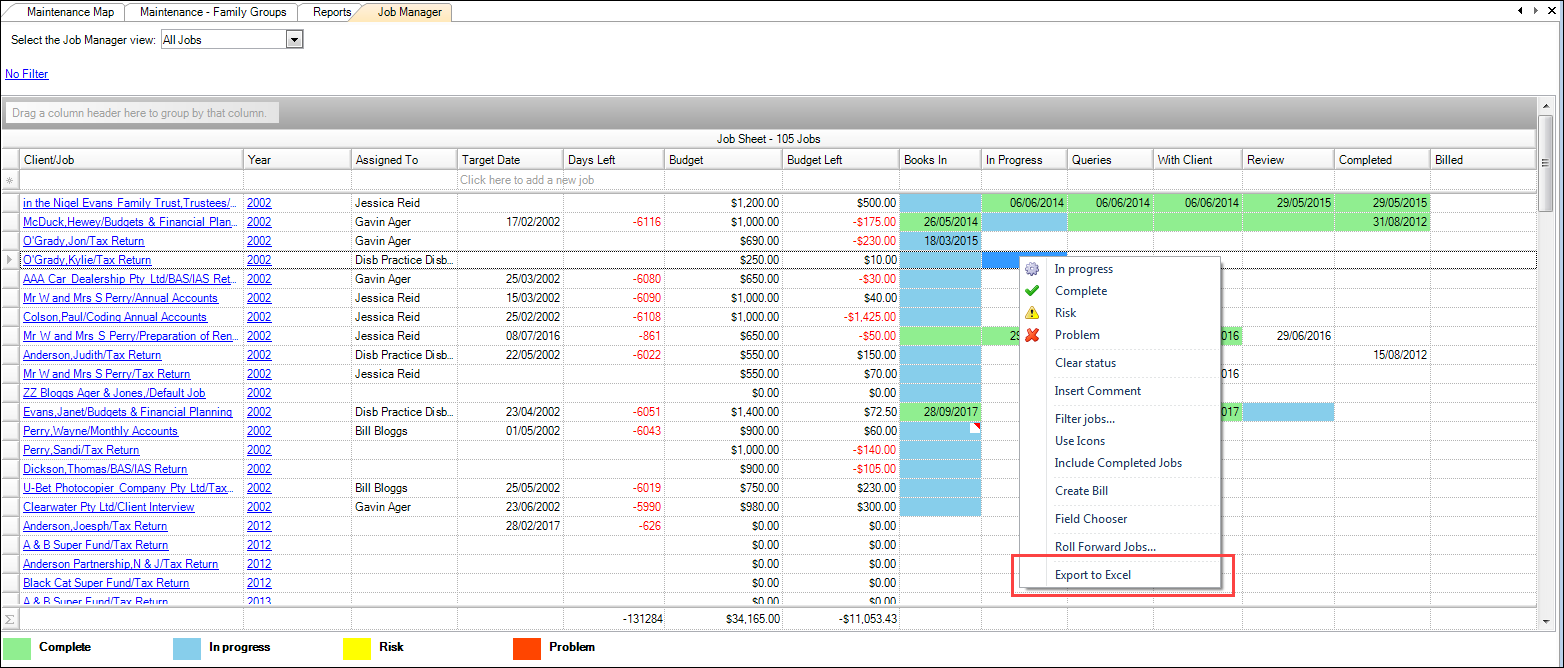Click the green checkmark Complete icon
The height and width of the screenshot is (668, 1564).
(1033, 291)
